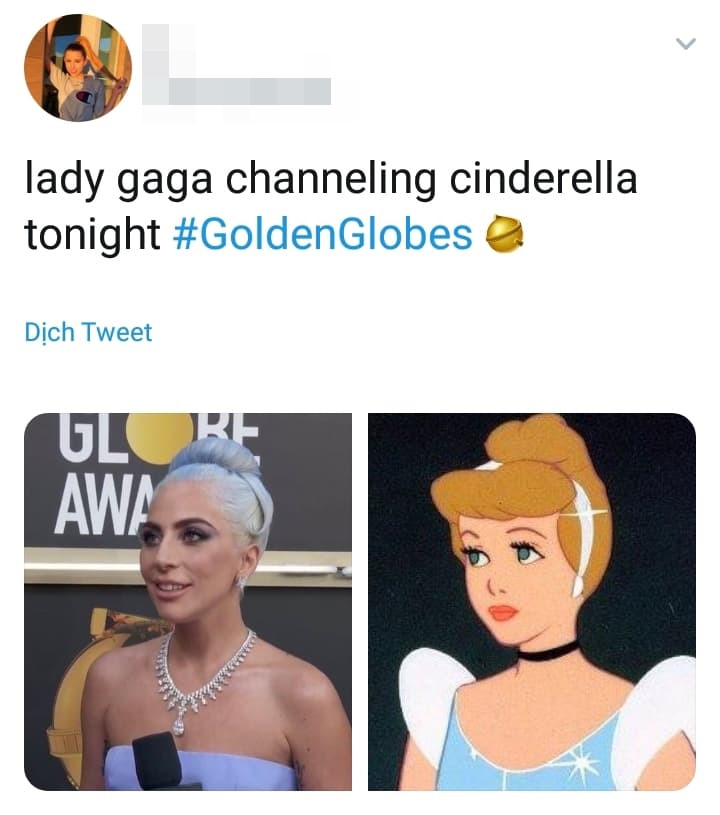Open the Cinderella cartoon image on the right
Viewport: 720px width, 815px height.
tap(532, 601)
